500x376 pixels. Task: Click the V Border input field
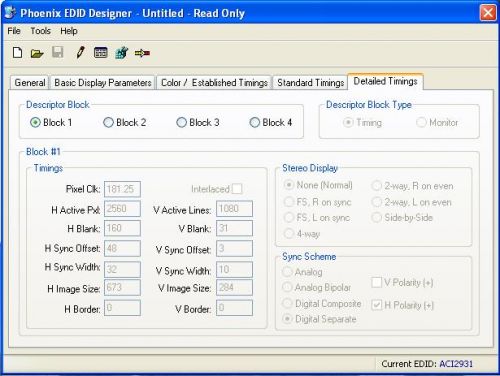coord(234,308)
